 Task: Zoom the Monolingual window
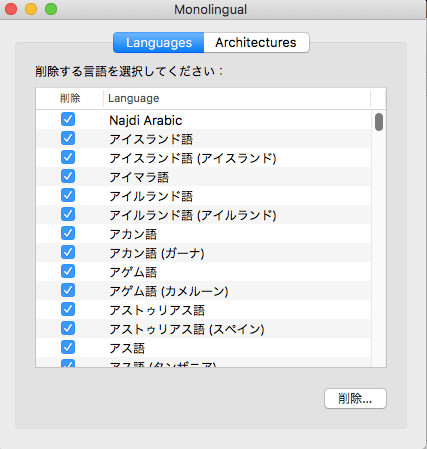[x=51, y=9]
